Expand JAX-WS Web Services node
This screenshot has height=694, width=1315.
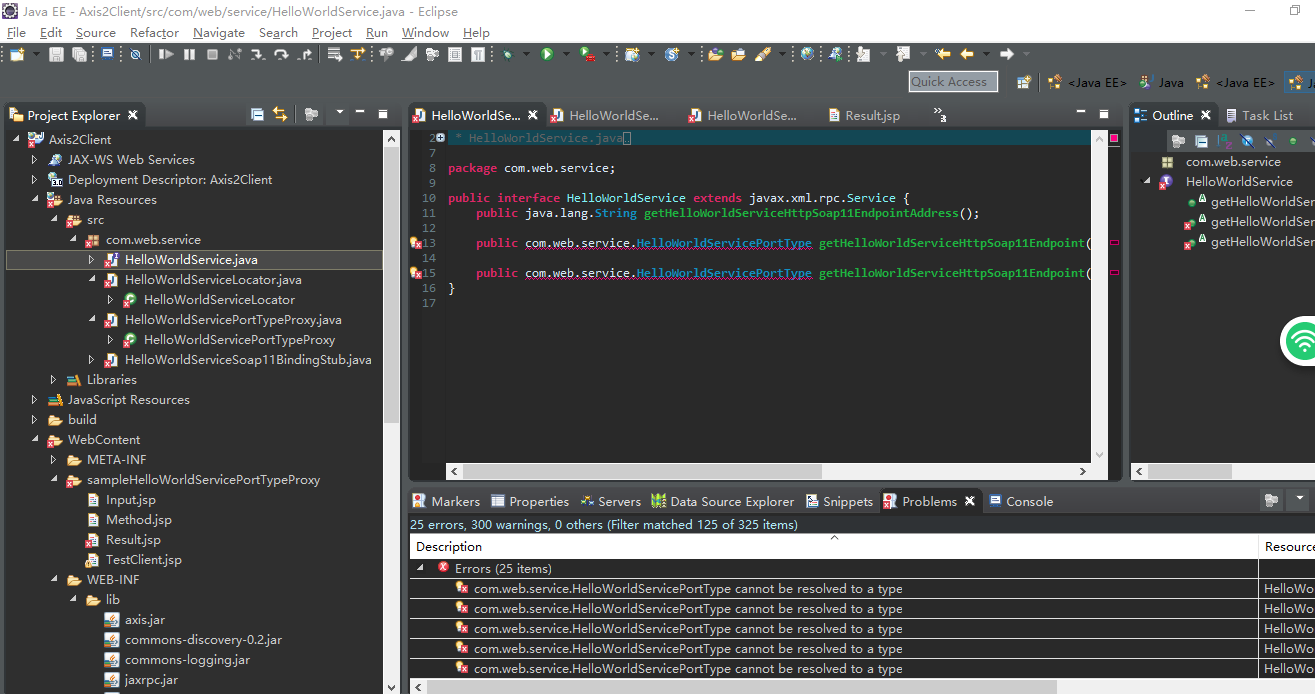pos(34,159)
